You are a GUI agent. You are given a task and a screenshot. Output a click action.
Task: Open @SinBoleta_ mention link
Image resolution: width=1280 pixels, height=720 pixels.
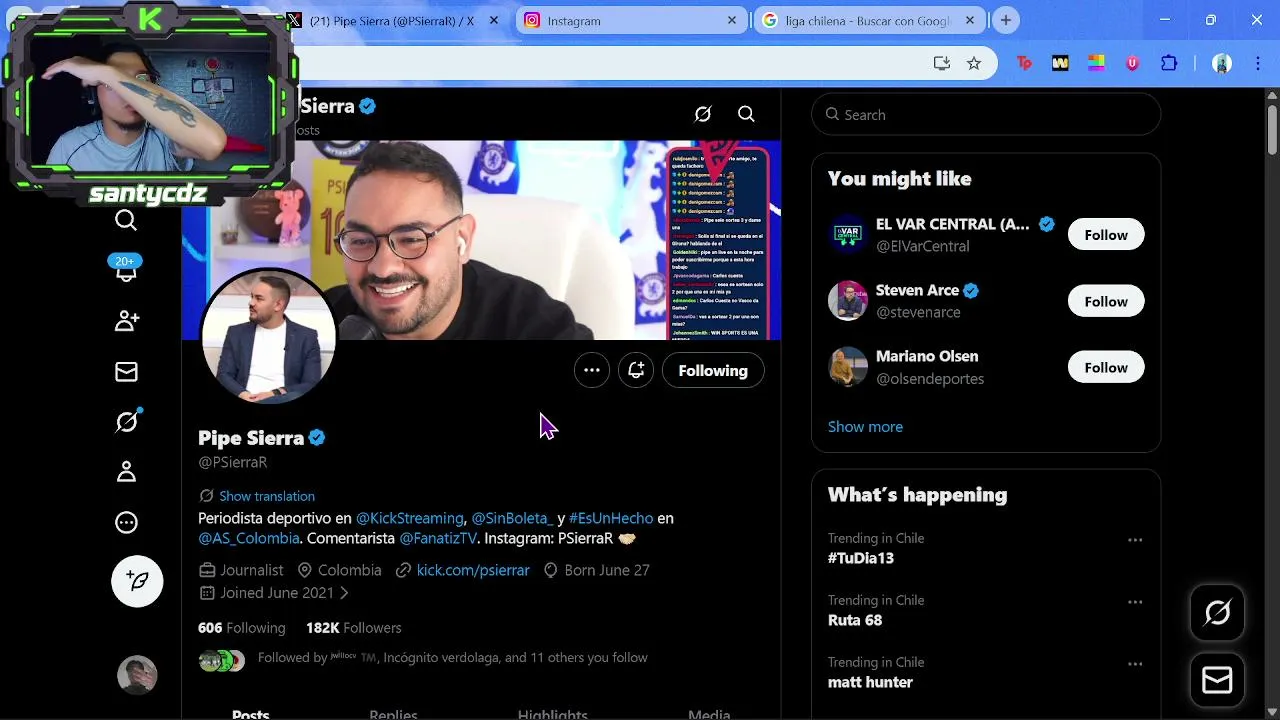click(x=512, y=518)
